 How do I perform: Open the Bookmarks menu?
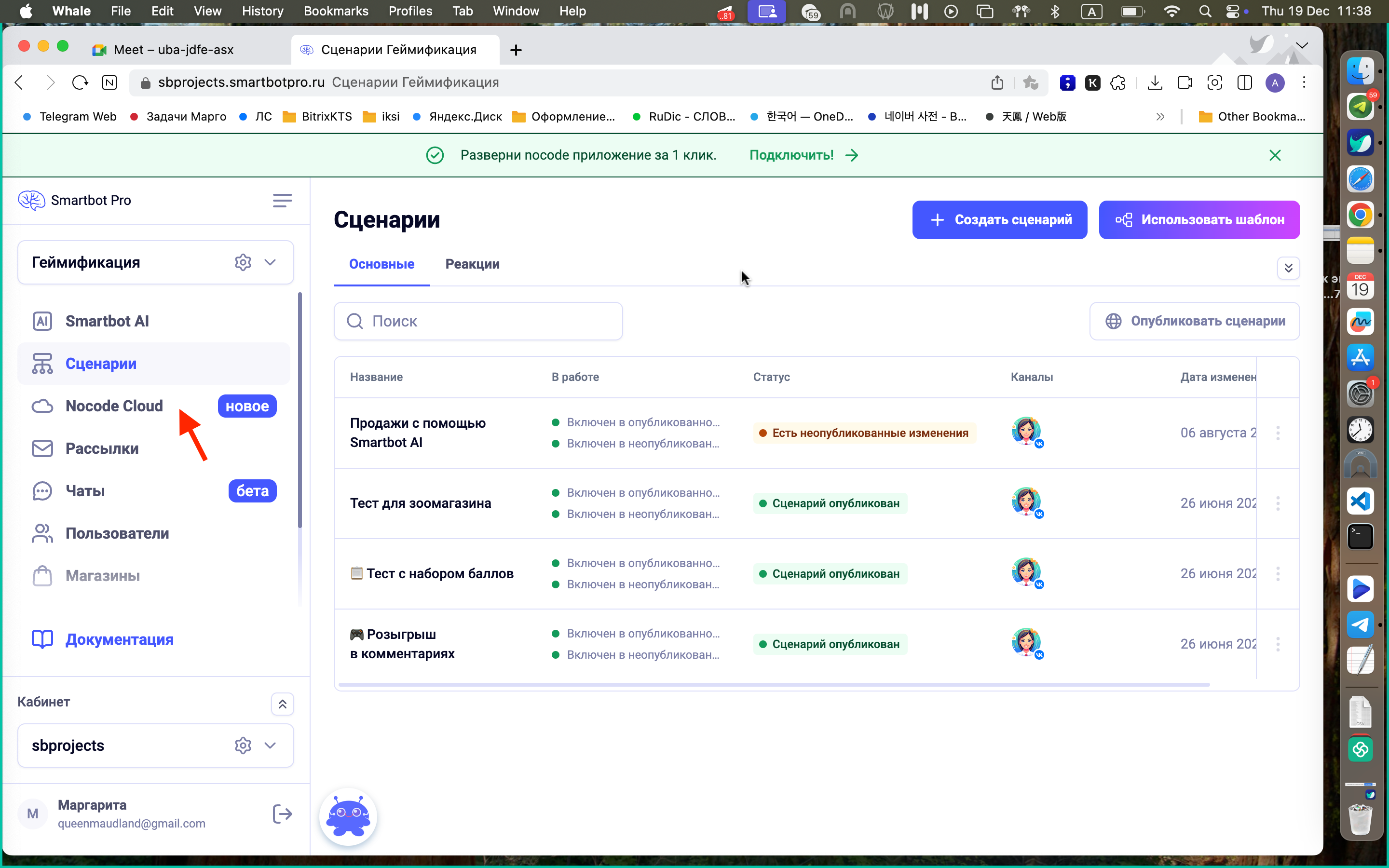click(x=336, y=11)
